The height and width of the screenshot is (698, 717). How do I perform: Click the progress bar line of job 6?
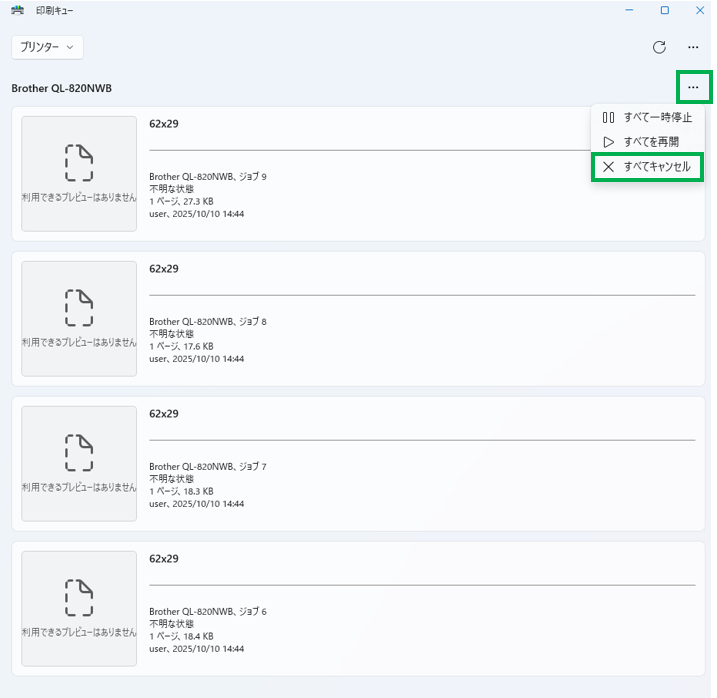point(421,585)
